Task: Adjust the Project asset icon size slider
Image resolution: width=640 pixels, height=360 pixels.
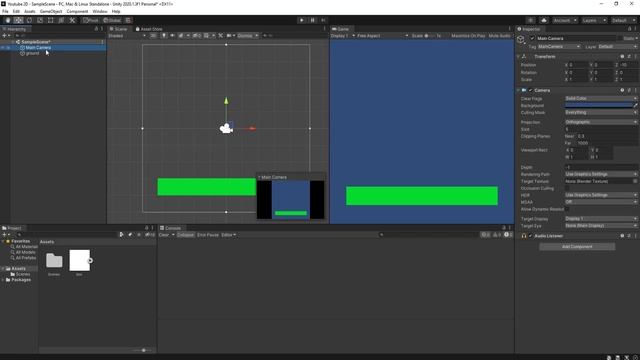Action: click(x=143, y=350)
